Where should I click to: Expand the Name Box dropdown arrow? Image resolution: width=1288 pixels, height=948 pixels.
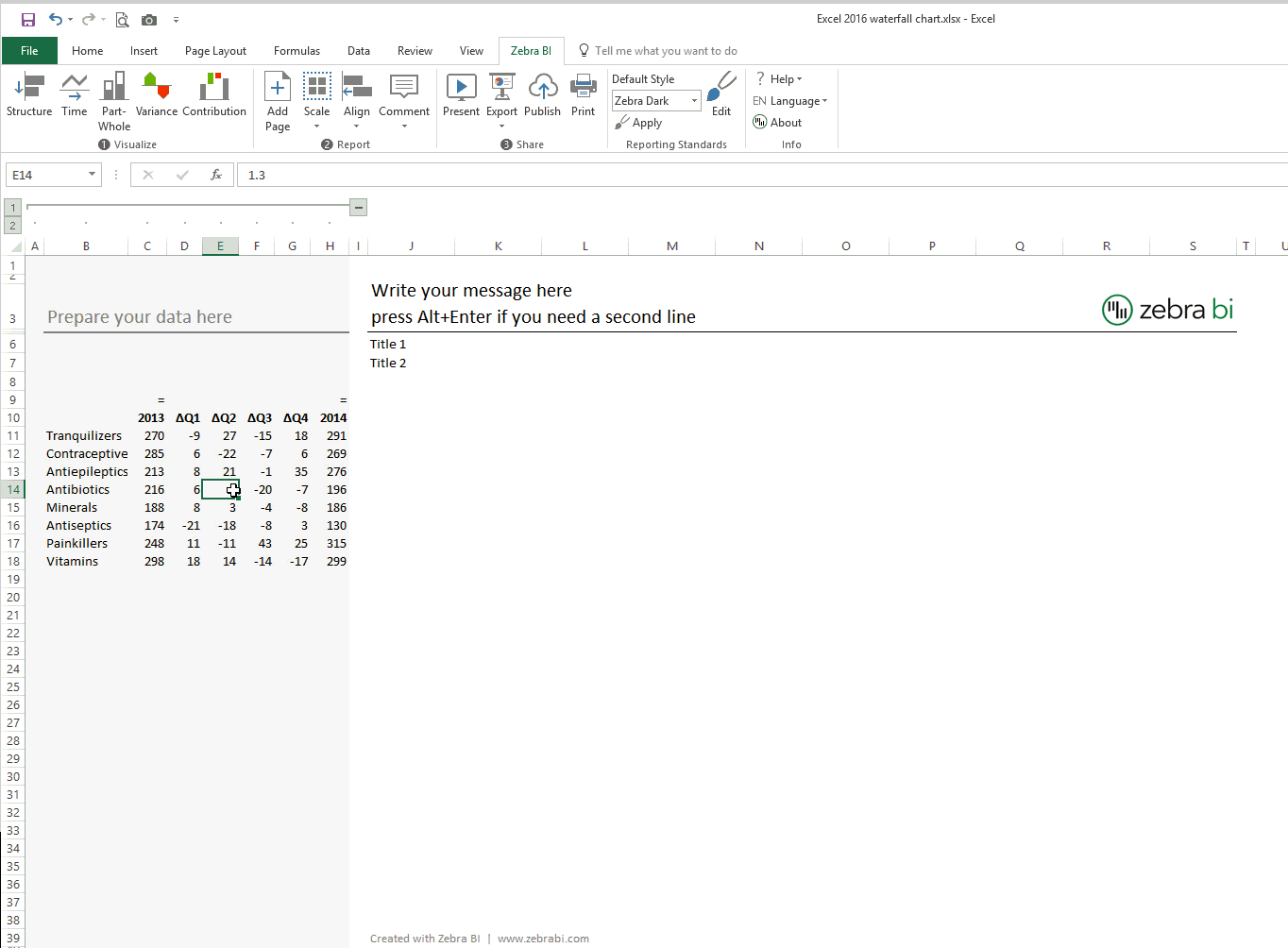[92, 175]
